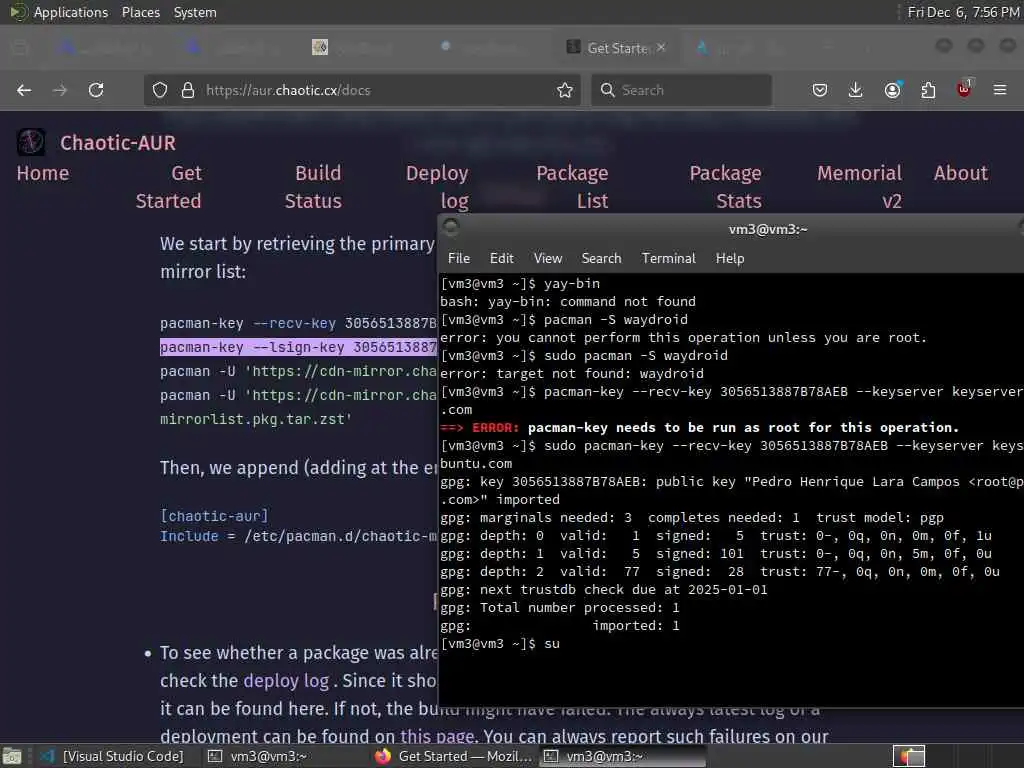
Task: Click the terminal title vm3@vm3:~
Action: pyautogui.click(x=768, y=229)
